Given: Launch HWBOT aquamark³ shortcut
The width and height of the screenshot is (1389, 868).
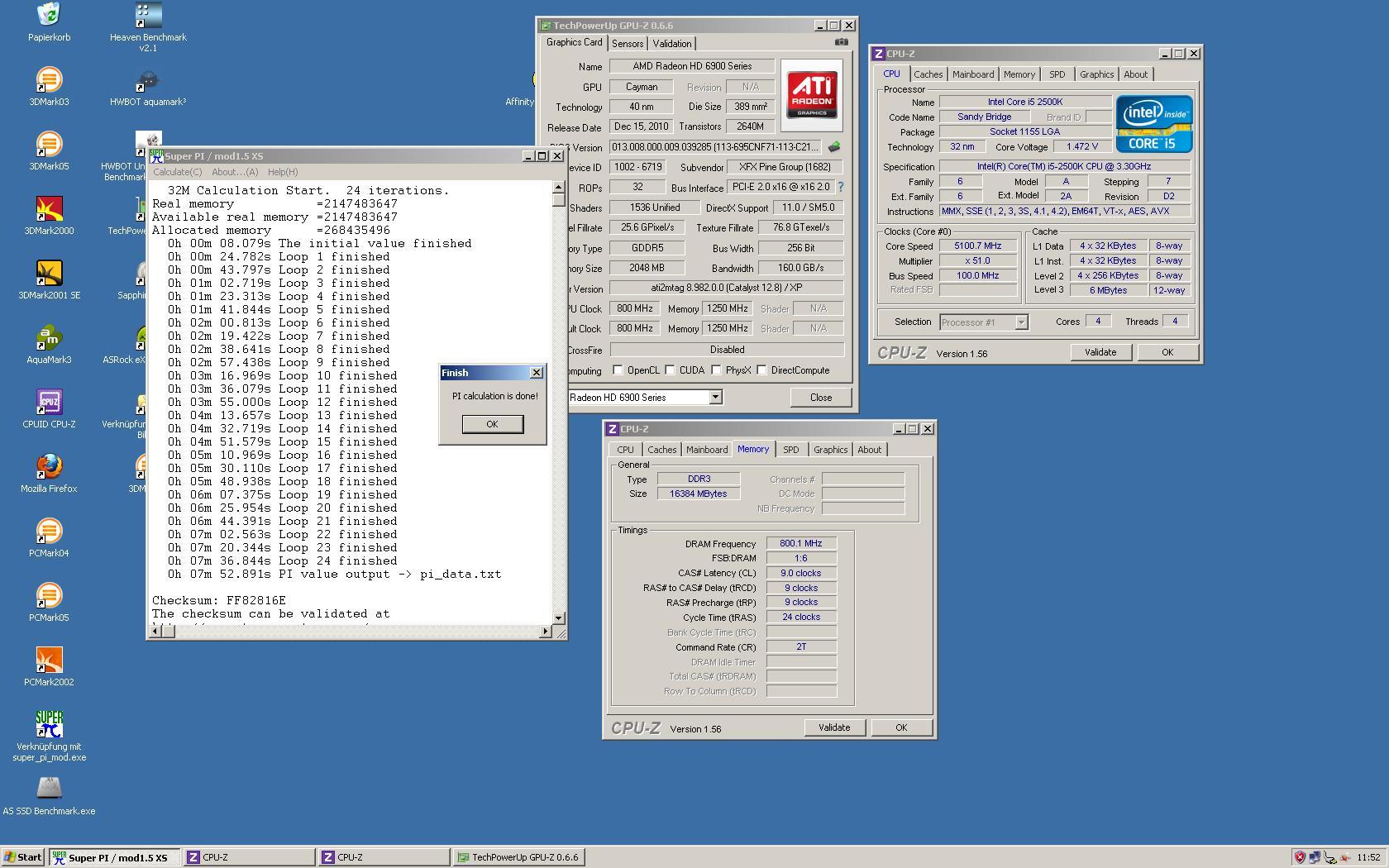Looking at the screenshot, I should 148,79.
